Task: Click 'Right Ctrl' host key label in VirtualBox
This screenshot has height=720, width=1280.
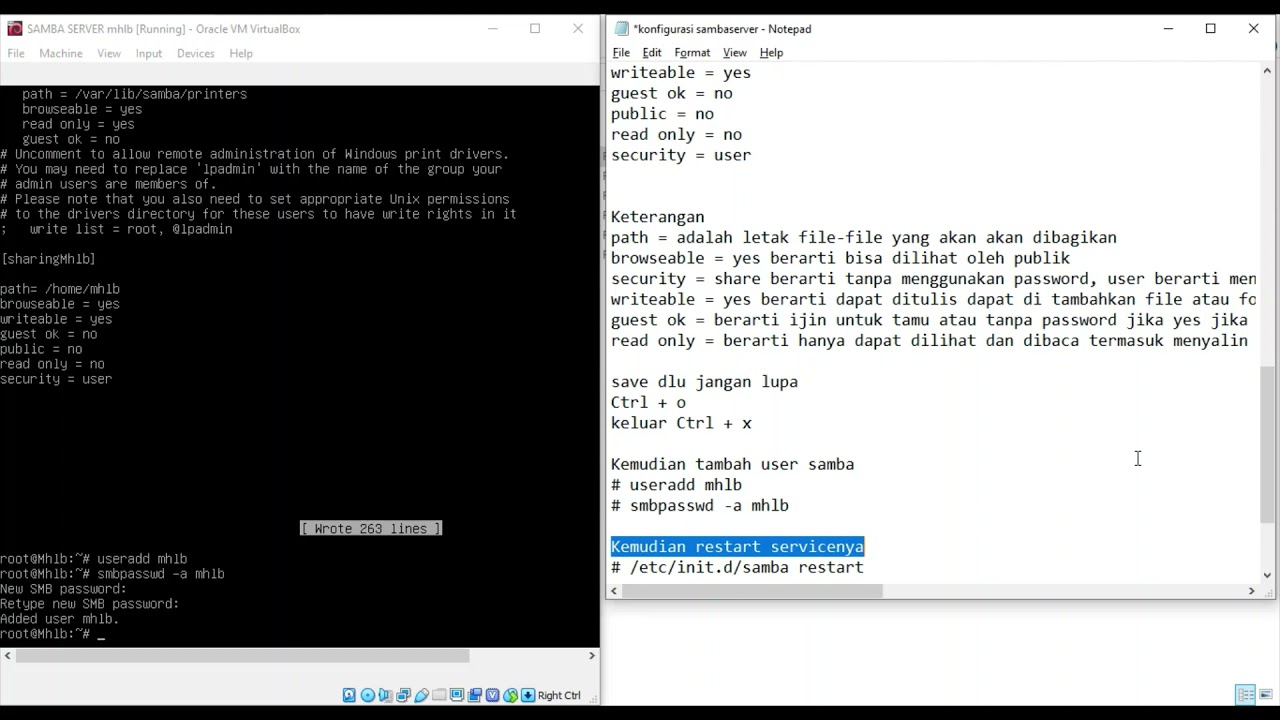Action: tap(559, 695)
